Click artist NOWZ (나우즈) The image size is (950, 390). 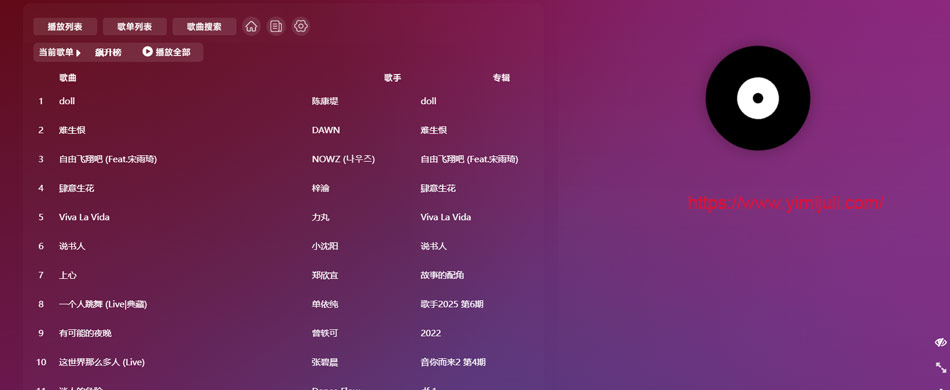(344, 159)
